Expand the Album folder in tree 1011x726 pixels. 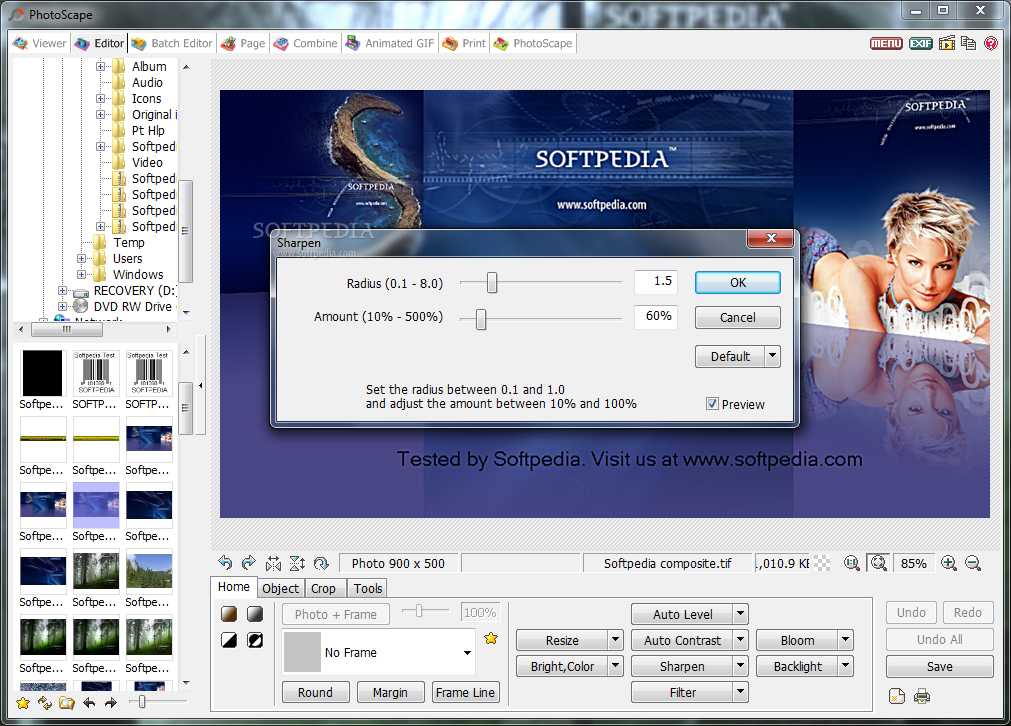[100, 66]
